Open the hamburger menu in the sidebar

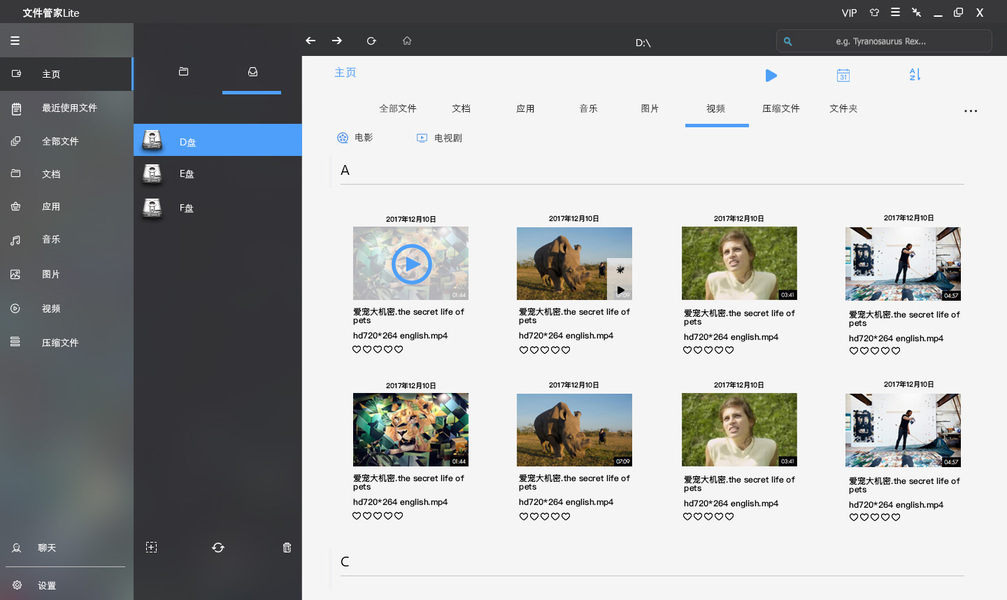[x=15, y=40]
